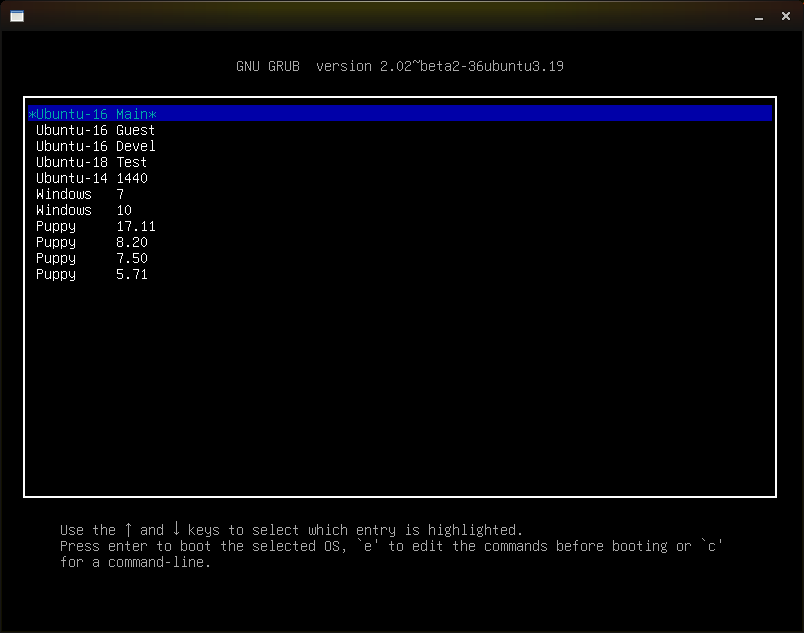Select the Ubuntu-16 Guest boot entry
The image size is (804, 633).
tap(95, 130)
